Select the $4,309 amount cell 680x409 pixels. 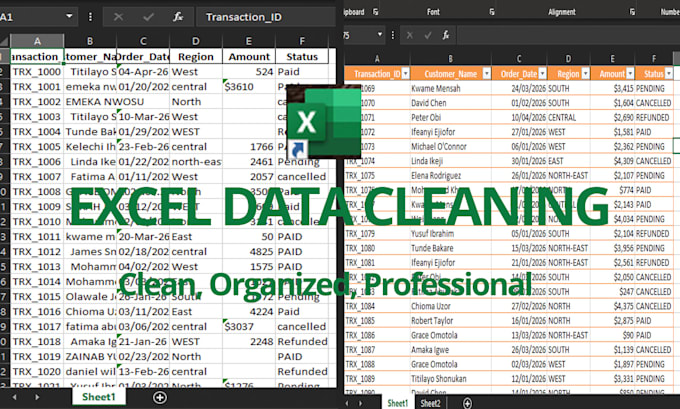[612, 161]
